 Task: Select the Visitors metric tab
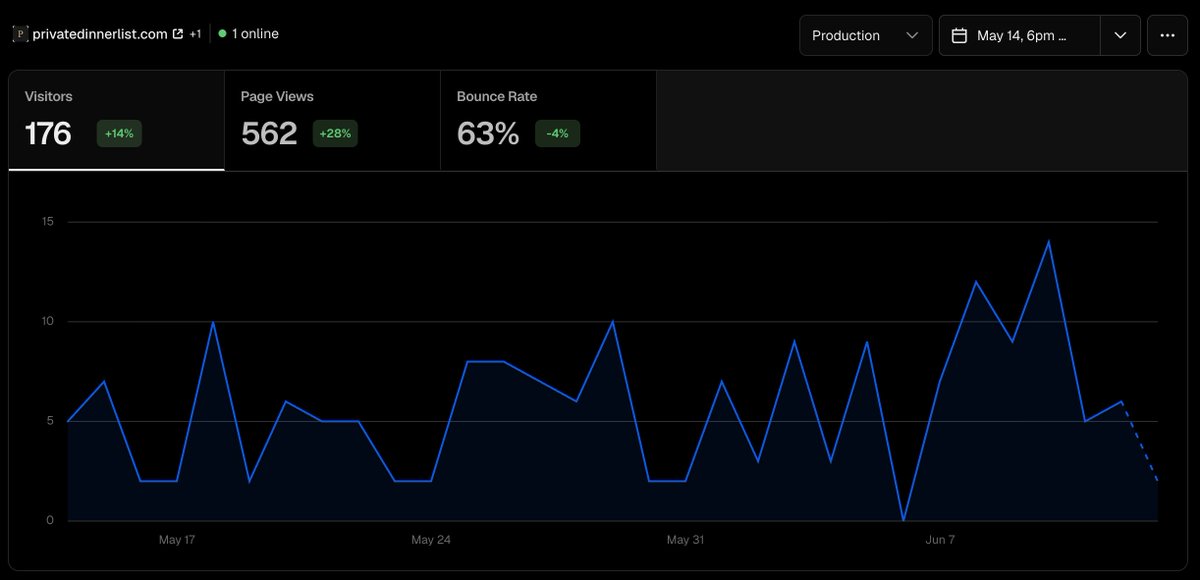click(117, 121)
